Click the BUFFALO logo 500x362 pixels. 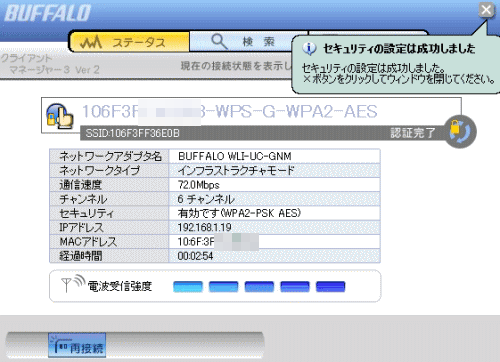[47, 13]
